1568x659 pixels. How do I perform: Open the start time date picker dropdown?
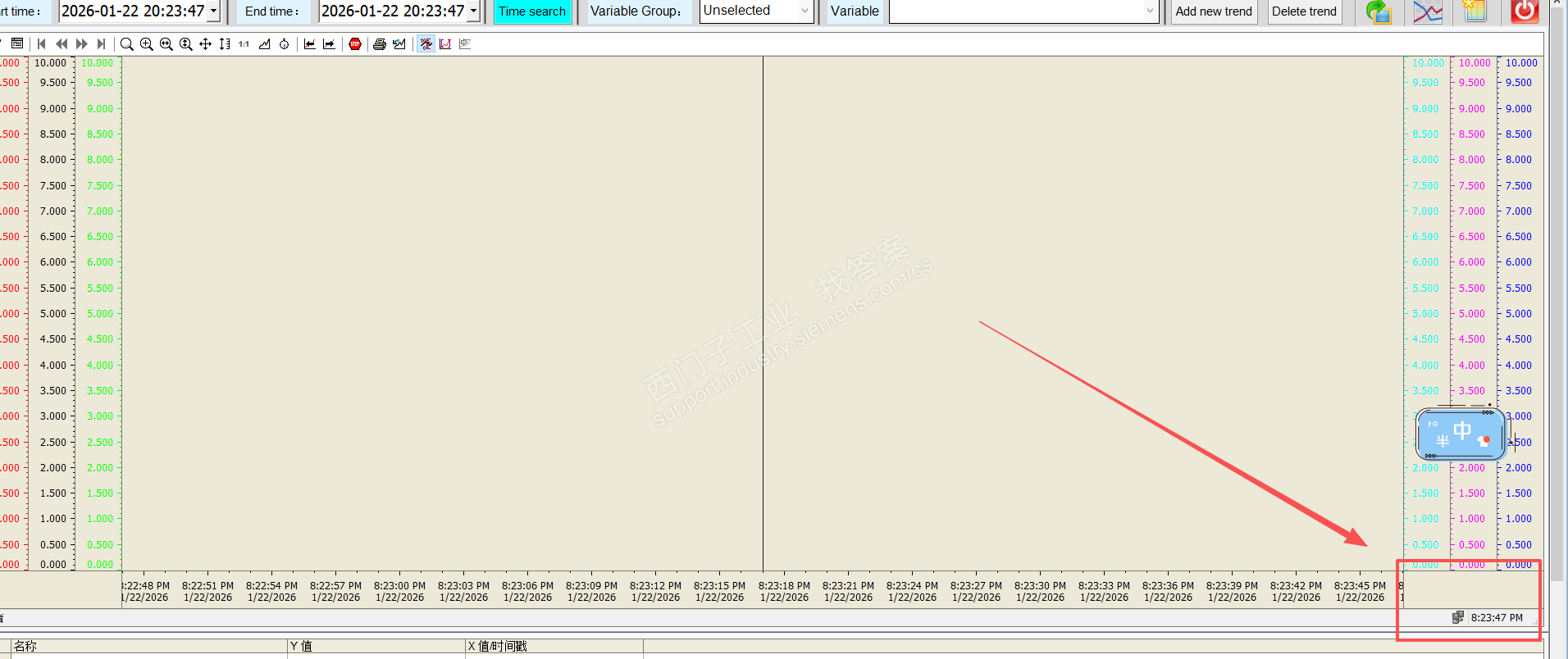pyautogui.click(x=213, y=11)
